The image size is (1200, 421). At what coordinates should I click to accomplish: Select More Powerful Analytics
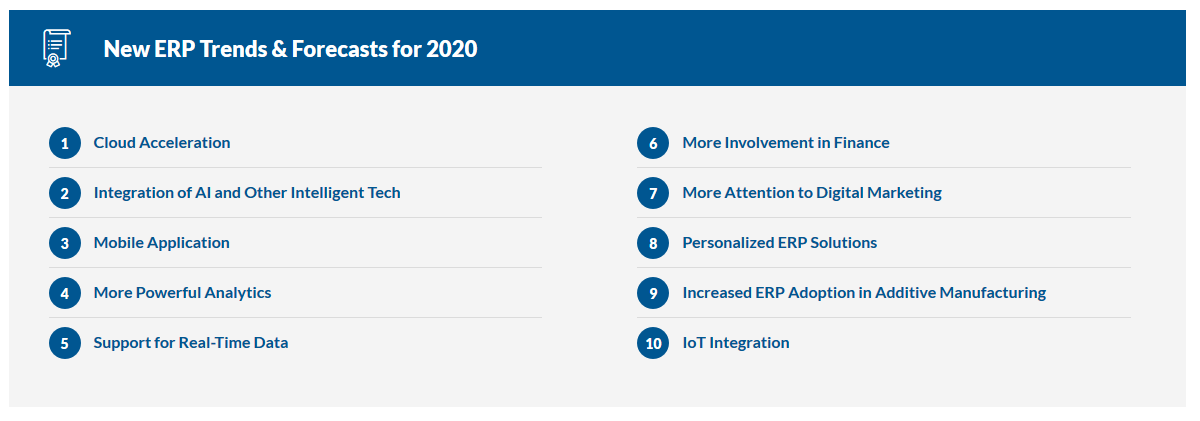coord(183,293)
